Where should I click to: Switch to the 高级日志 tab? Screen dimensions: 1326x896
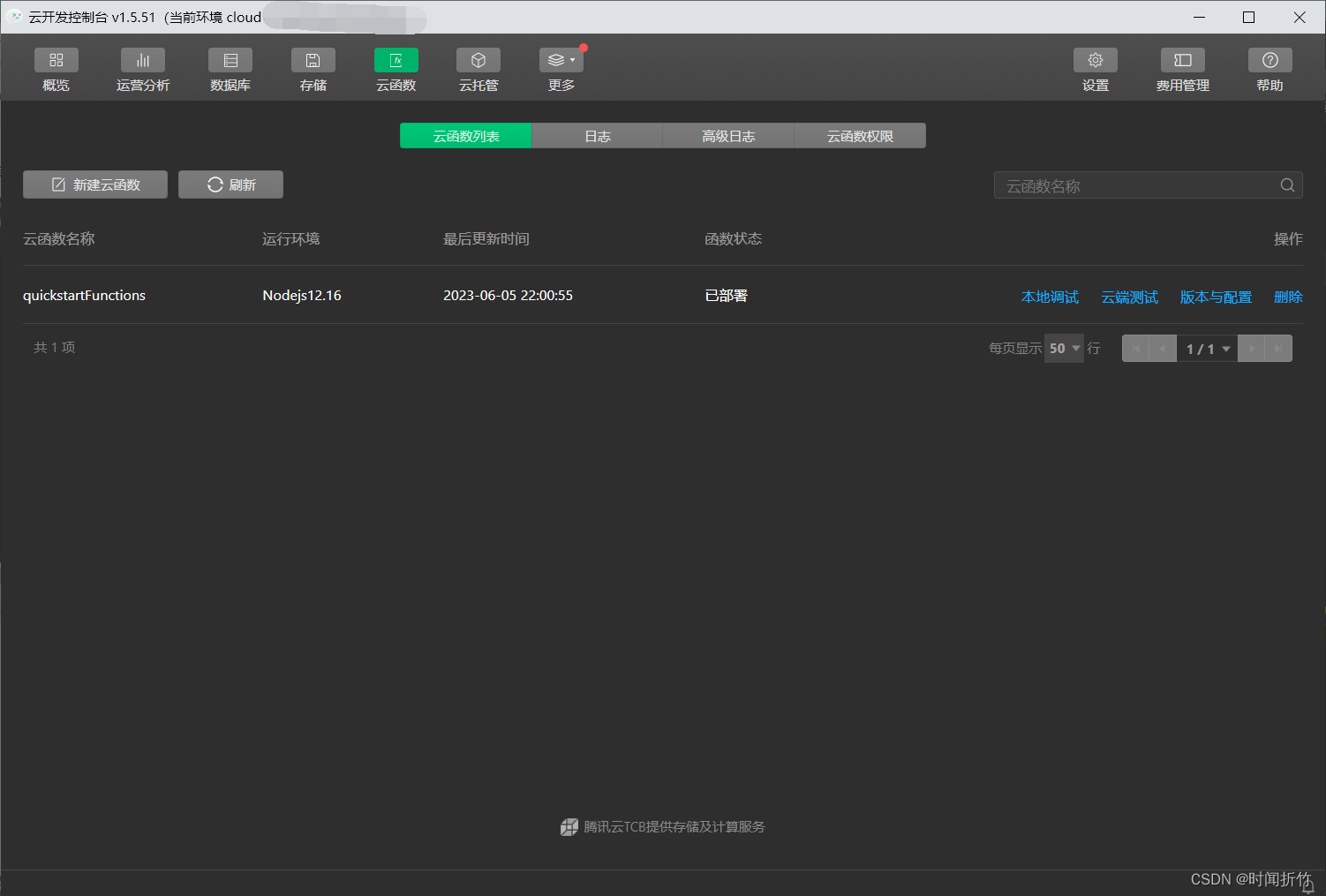point(728,136)
